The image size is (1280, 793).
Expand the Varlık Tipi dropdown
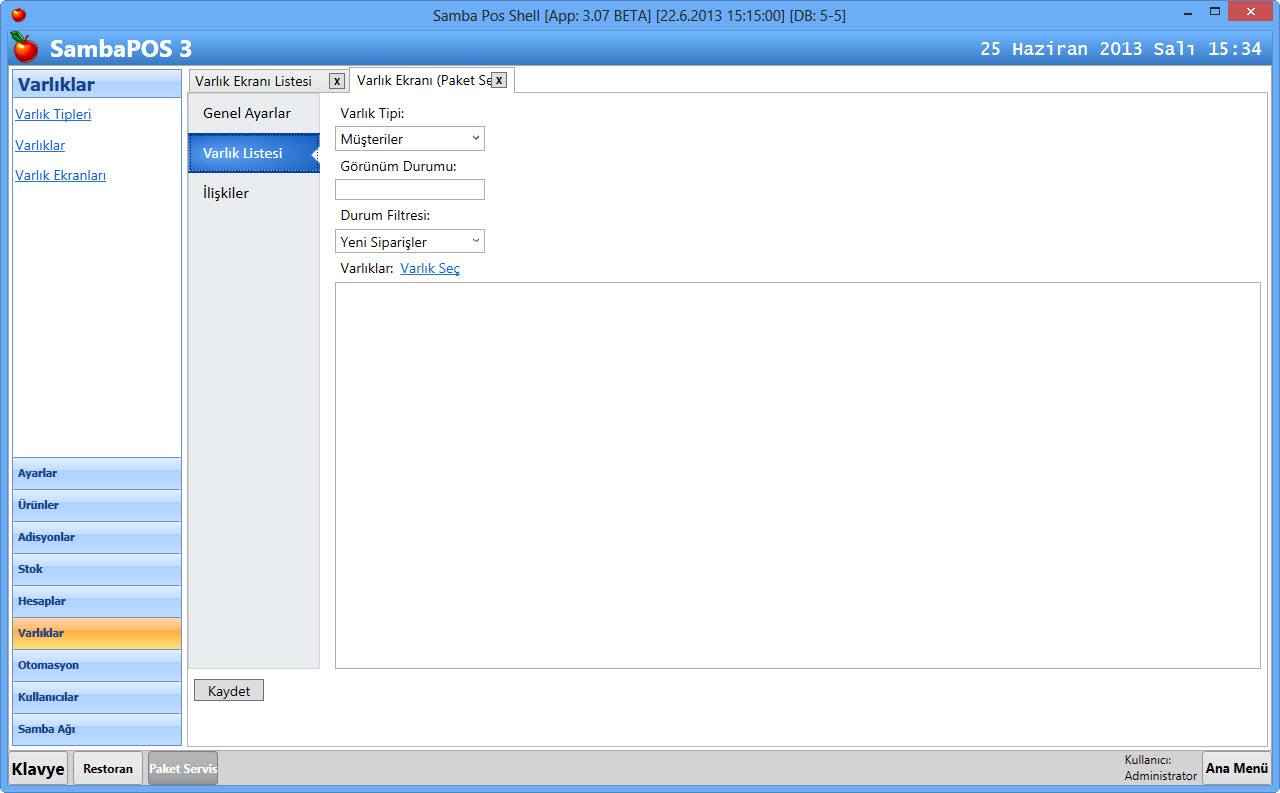[x=410, y=139]
